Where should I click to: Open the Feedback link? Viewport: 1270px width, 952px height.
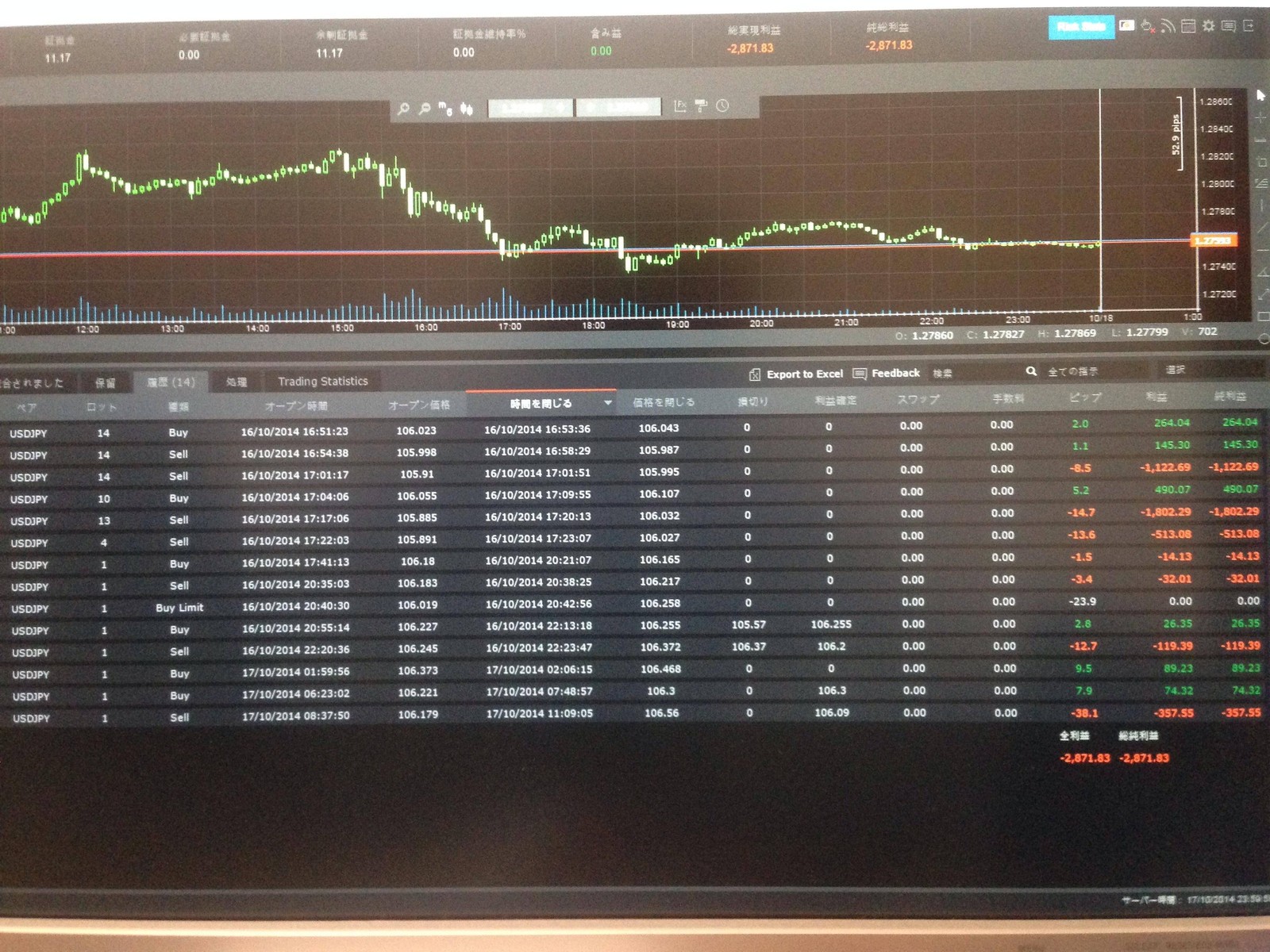pos(887,374)
